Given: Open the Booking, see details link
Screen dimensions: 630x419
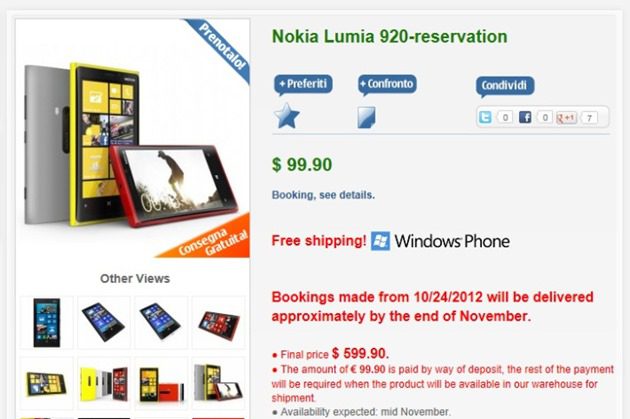Looking at the screenshot, I should click(323, 195).
